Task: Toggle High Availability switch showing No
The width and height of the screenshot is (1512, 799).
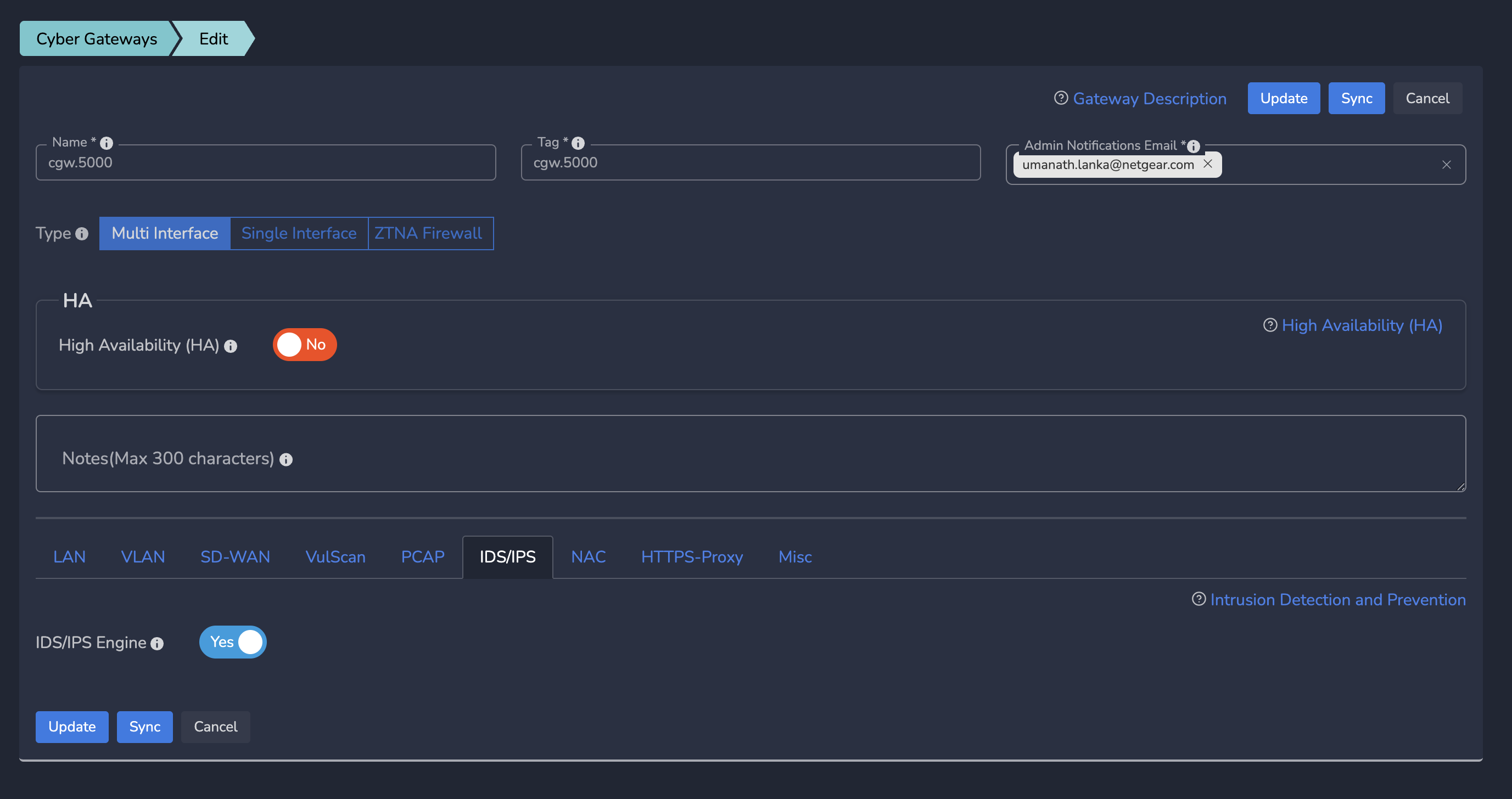Action: 305,345
